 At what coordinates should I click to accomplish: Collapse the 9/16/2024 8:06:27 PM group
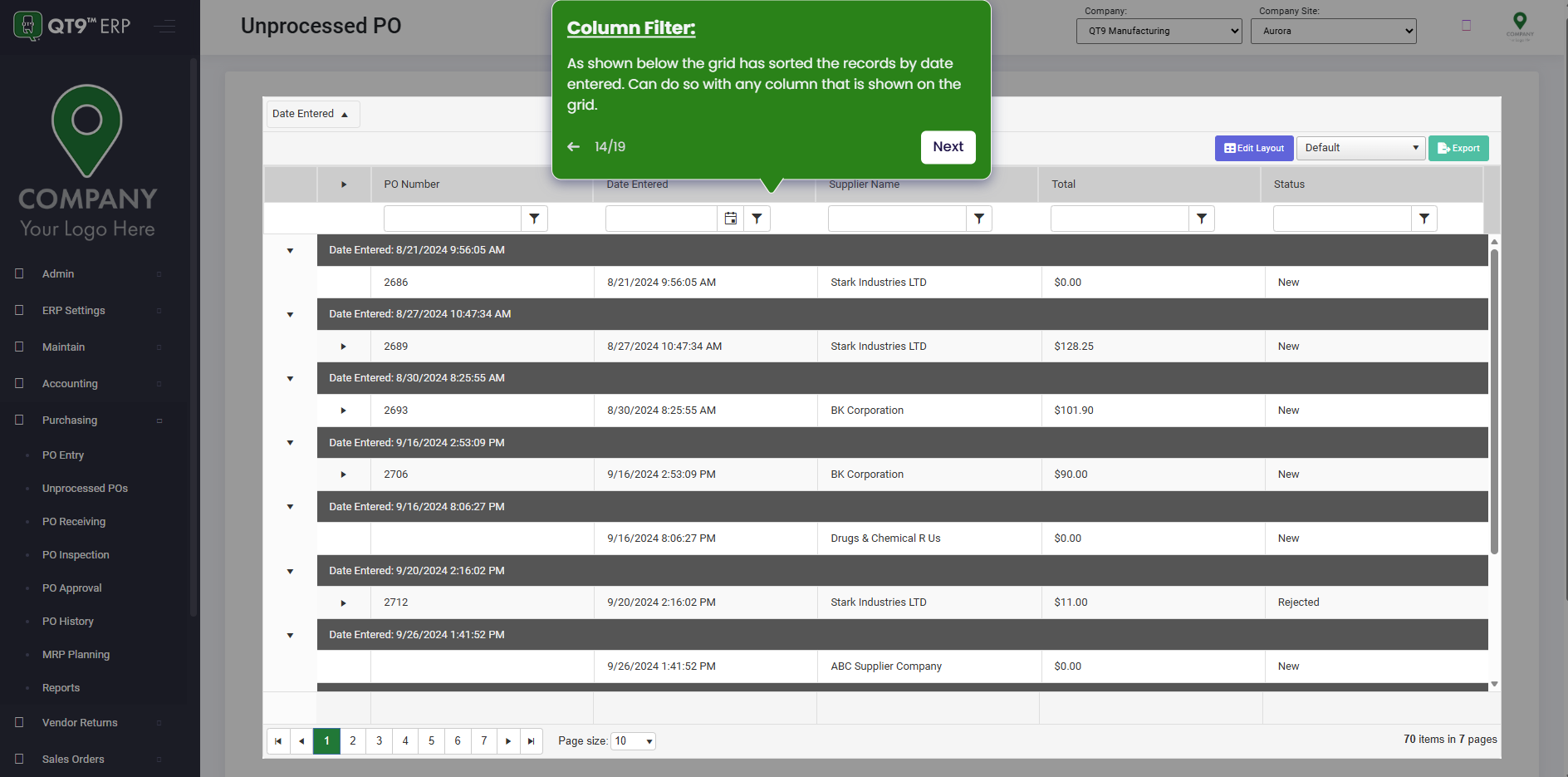290,506
